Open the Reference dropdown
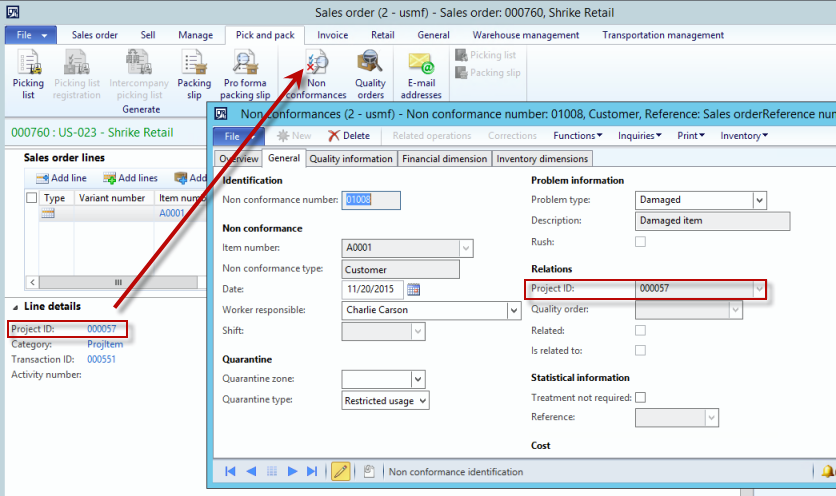 711,418
